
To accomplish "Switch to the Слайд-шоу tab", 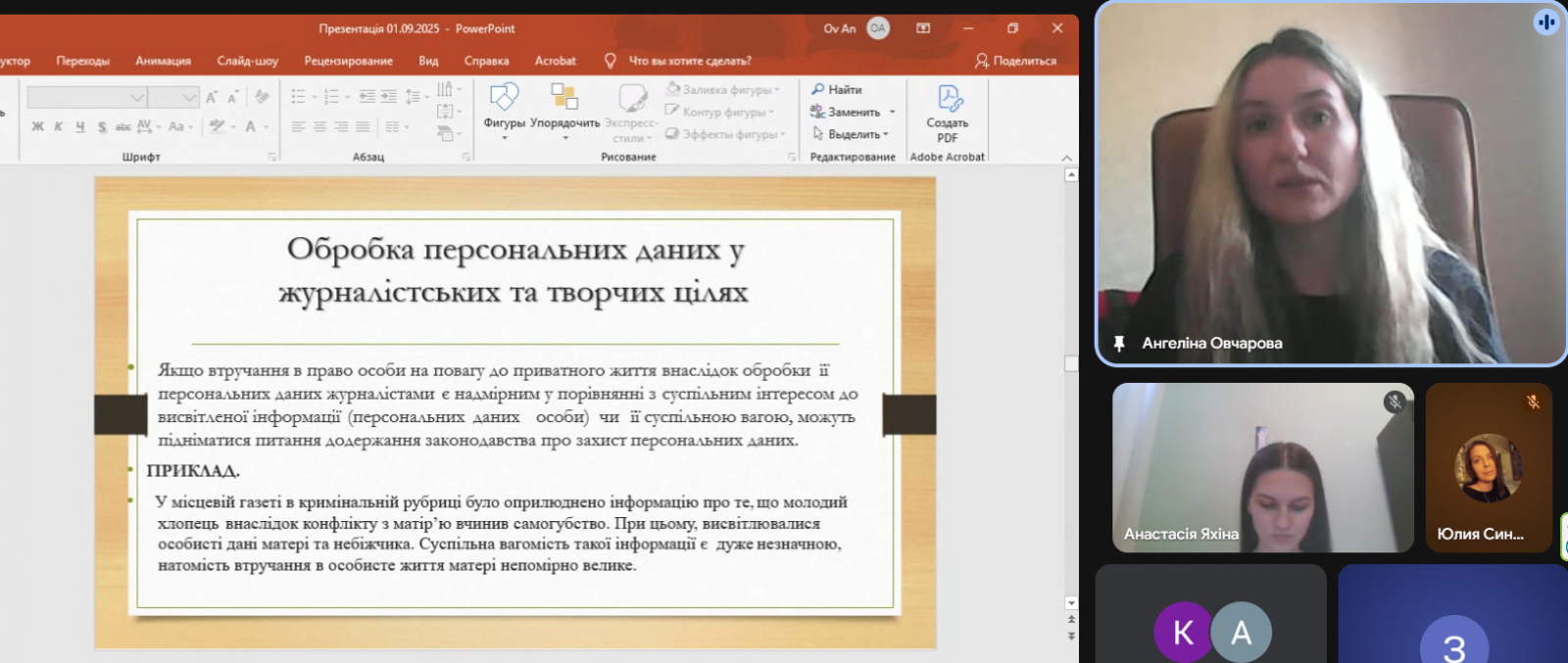I will [247, 61].
